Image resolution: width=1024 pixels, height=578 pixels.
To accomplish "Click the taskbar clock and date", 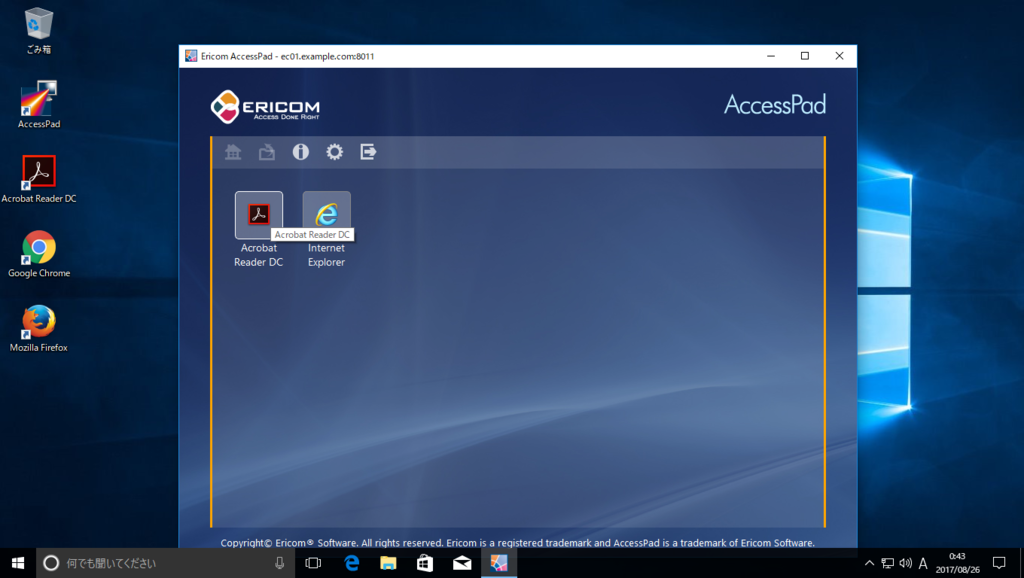I will coord(957,563).
